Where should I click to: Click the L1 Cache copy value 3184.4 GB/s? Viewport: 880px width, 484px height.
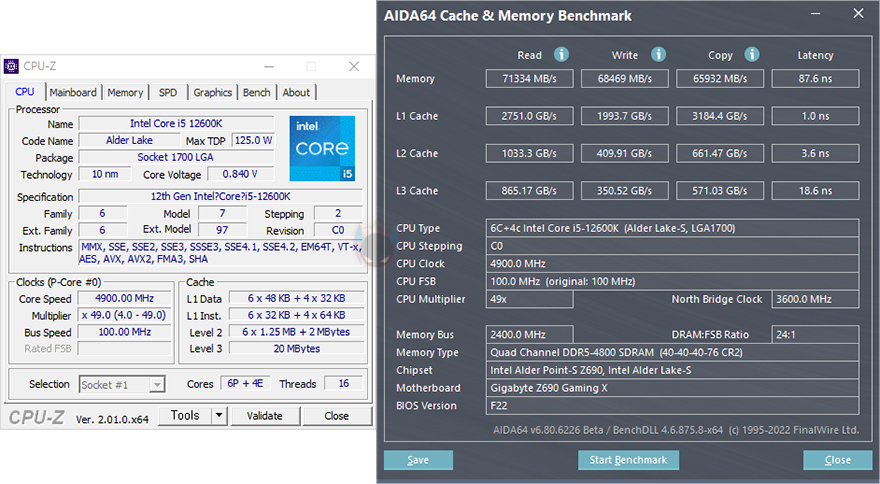[x=720, y=116]
